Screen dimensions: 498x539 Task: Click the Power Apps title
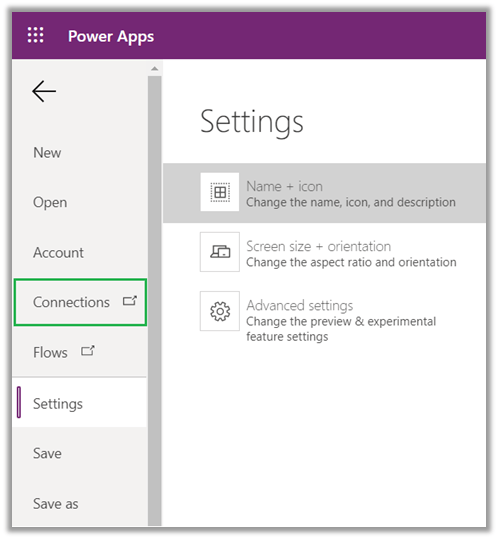(111, 36)
